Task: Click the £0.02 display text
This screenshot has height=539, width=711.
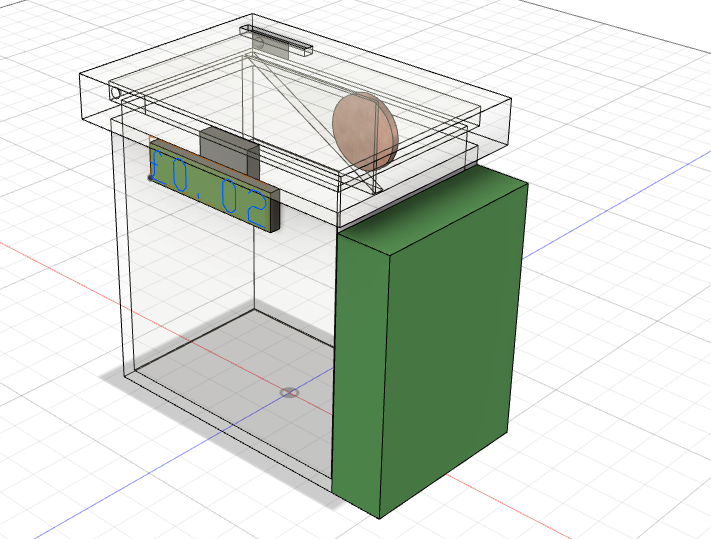Action: point(208,187)
